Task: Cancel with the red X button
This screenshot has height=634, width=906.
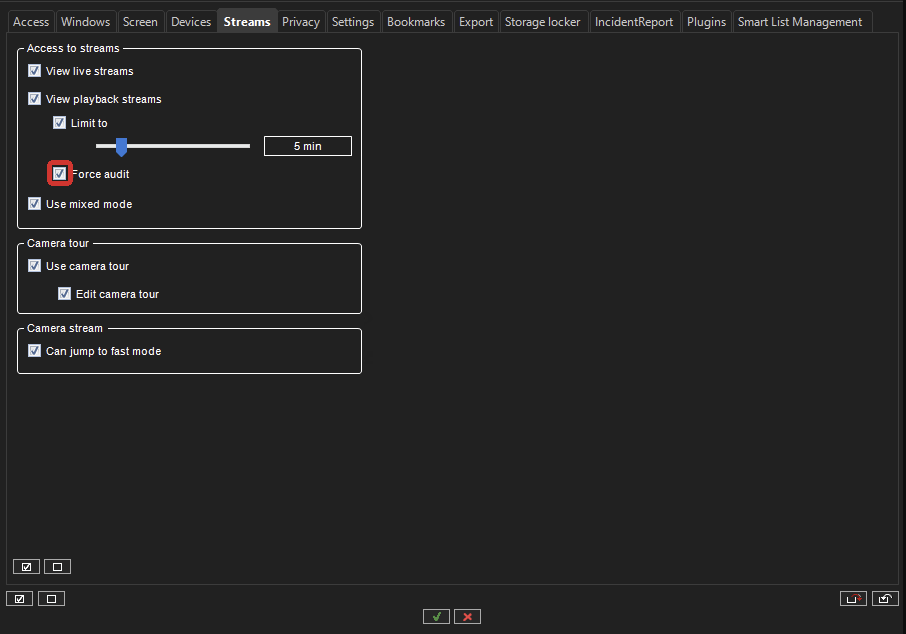Action: (x=467, y=617)
